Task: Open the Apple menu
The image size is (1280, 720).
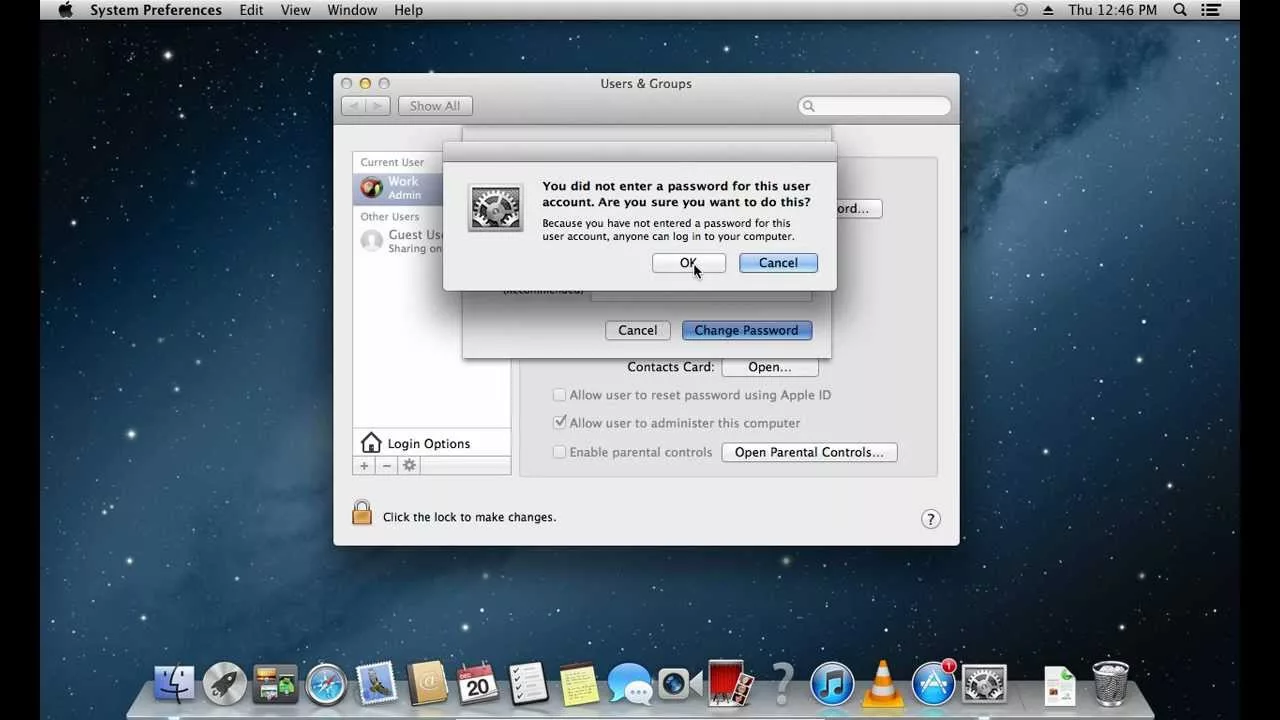Action: click(66, 10)
